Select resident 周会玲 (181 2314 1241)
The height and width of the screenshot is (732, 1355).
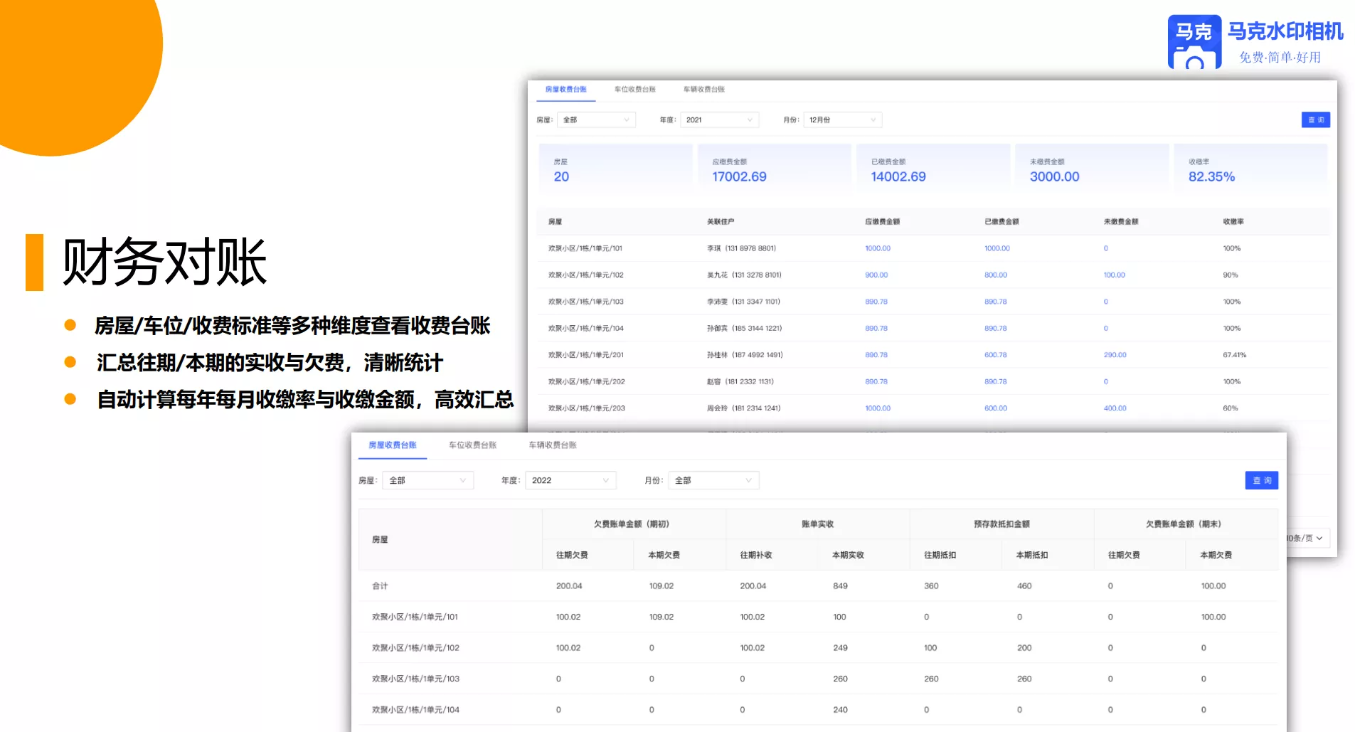point(744,408)
